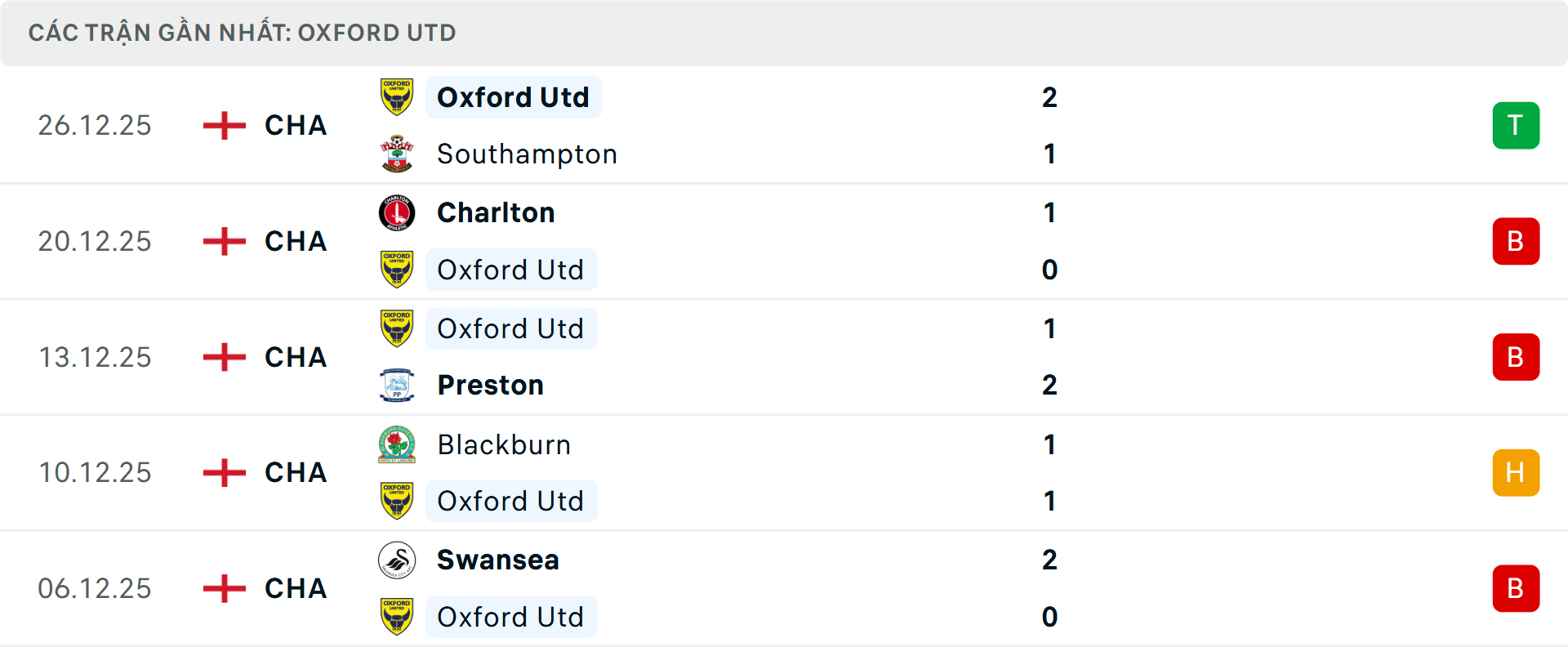Click Oxford Utd crest in Southampton match
The width and height of the screenshot is (1568, 647).
tap(397, 97)
